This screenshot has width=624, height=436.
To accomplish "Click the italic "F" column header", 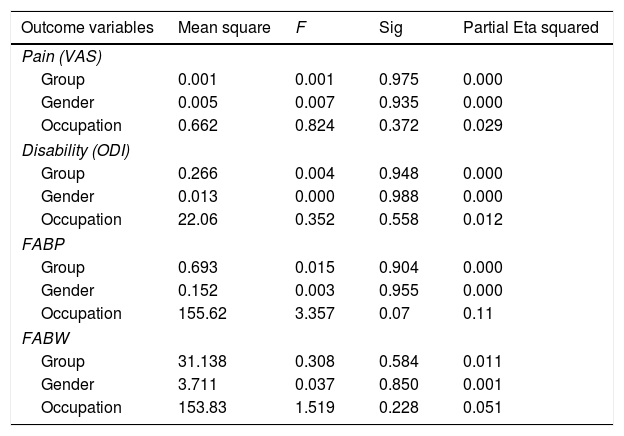I will [301, 28].
